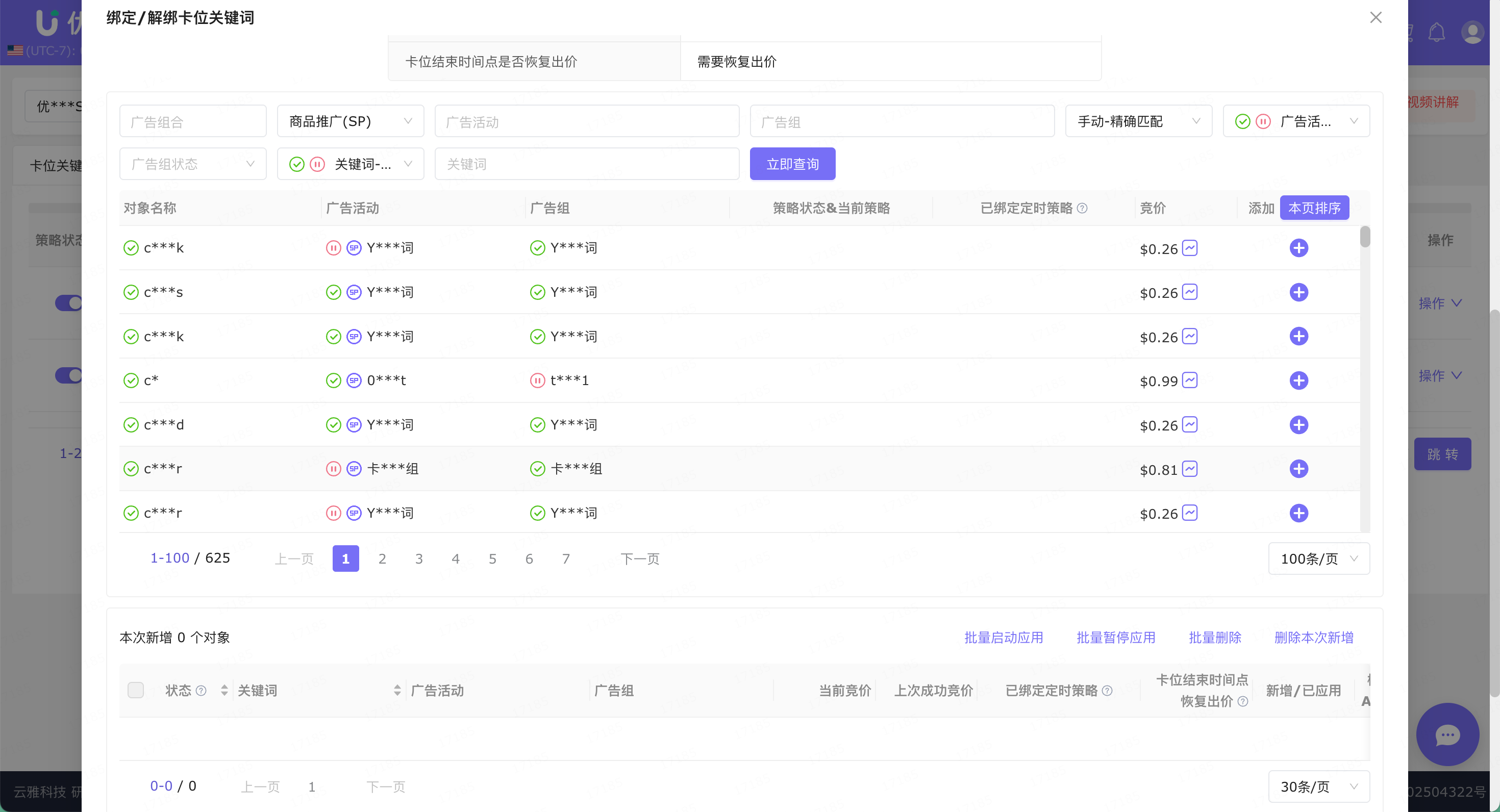Click the user profile avatar icon

[1472, 33]
